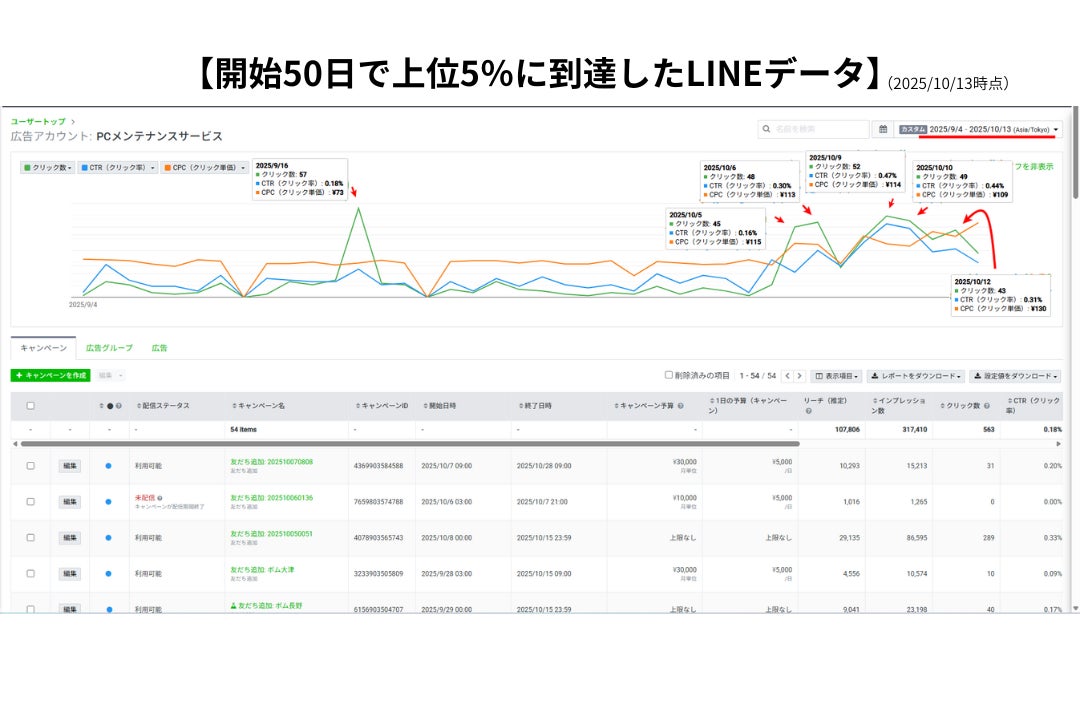Open the クリック数 metric dropdown above chart
Image resolution: width=1080 pixels, height=720 pixels.
(x=47, y=168)
